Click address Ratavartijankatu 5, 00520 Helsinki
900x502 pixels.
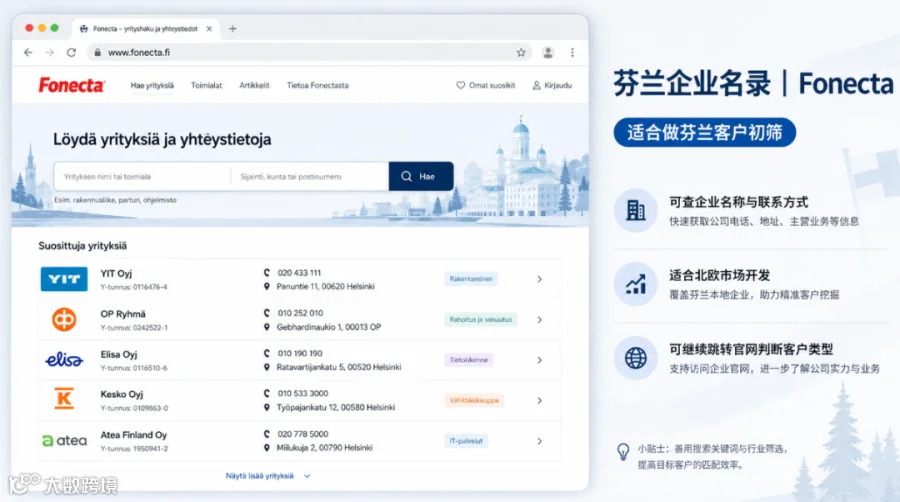(x=339, y=367)
